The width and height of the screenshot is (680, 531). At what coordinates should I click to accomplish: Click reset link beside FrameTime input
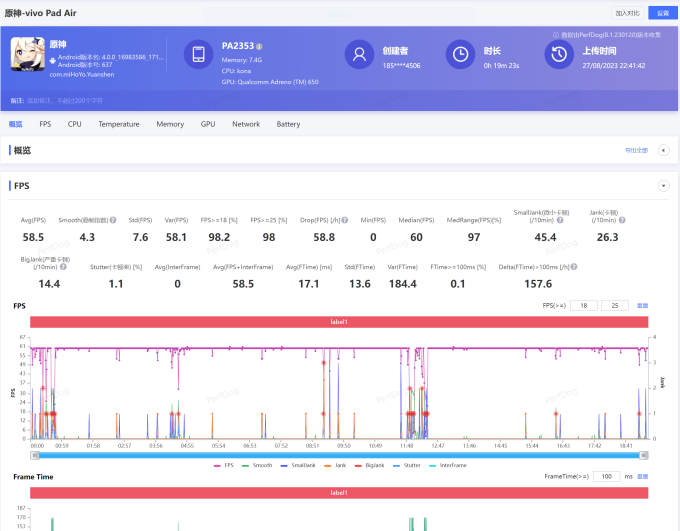coord(642,476)
